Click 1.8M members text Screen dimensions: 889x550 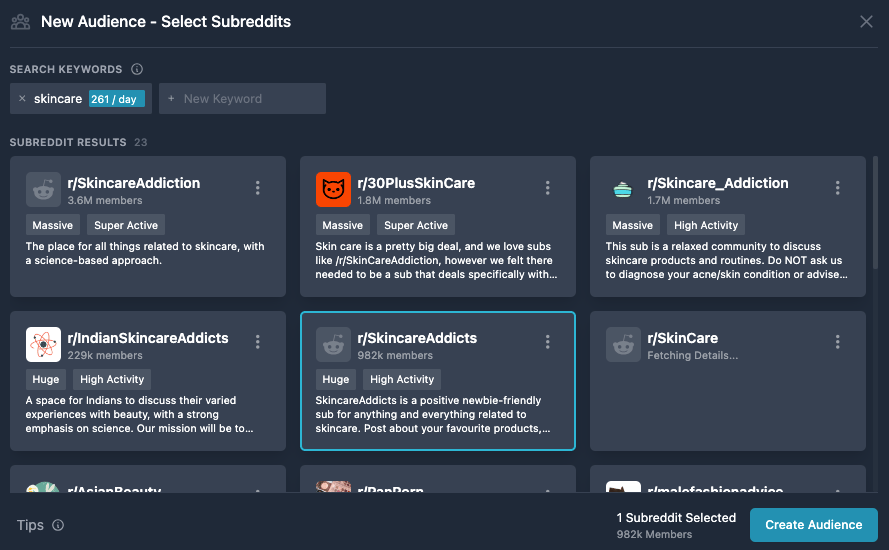(394, 200)
